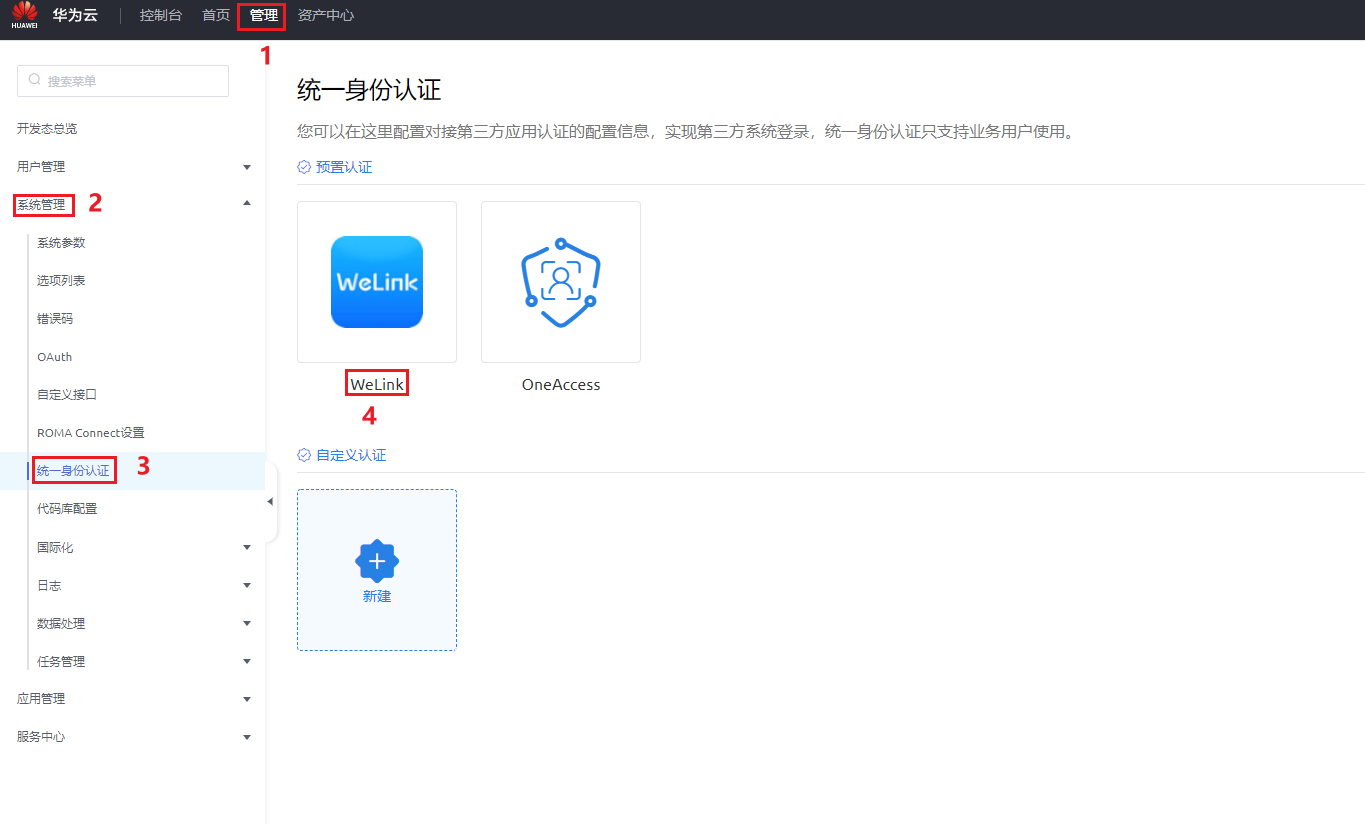The height and width of the screenshot is (824, 1365).
Task: Expand the 数据处理 submenu arrow
Action: pyautogui.click(x=247, y=623)
